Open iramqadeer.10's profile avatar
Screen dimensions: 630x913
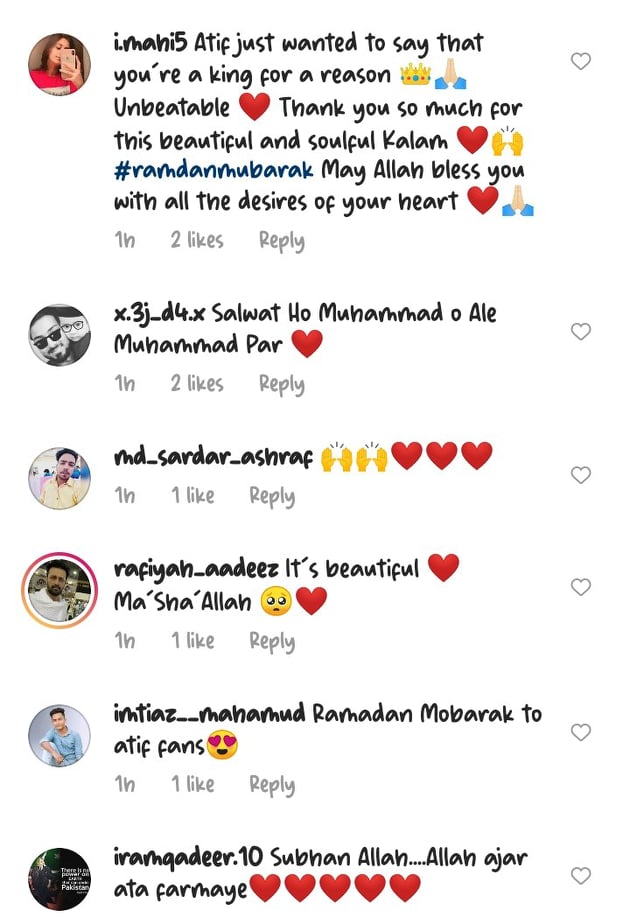59,879
